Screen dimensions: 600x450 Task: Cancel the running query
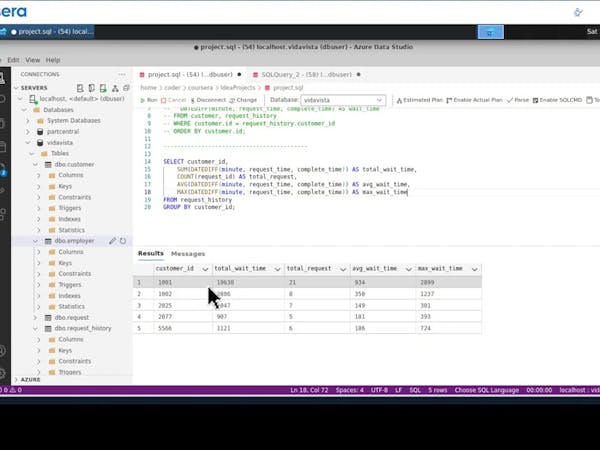(173, 100)
